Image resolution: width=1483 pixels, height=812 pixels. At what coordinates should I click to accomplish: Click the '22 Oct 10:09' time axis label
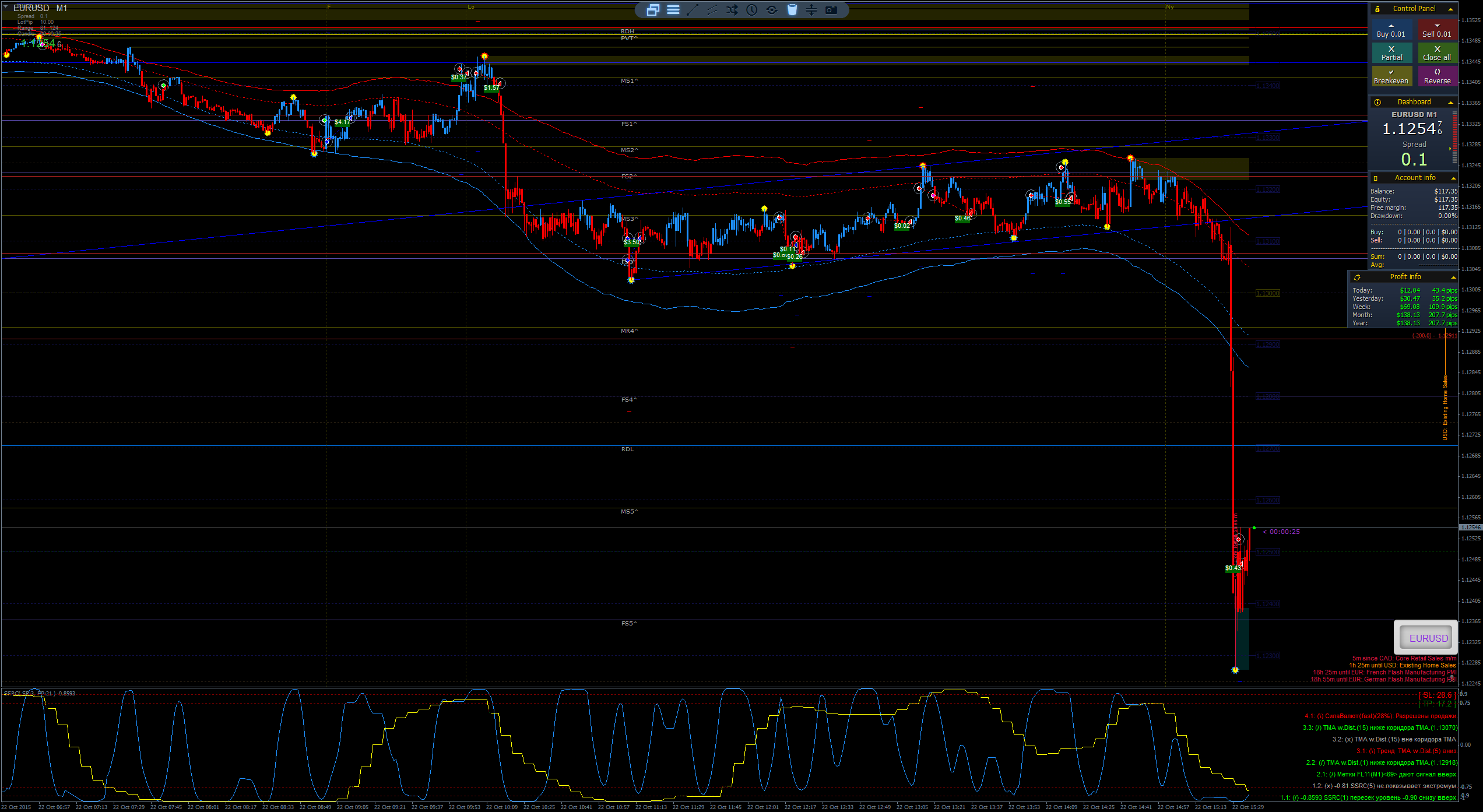tap(501, 807)
